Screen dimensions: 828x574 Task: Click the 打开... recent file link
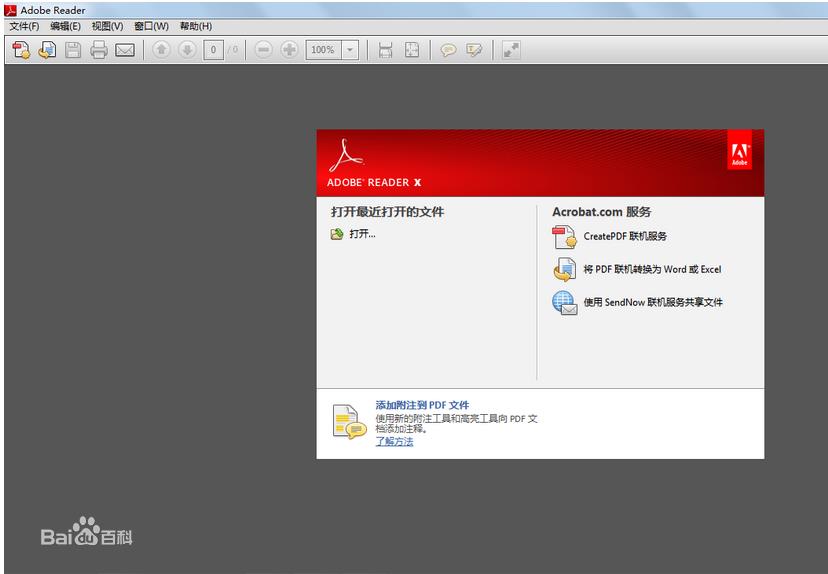(362, 234)
